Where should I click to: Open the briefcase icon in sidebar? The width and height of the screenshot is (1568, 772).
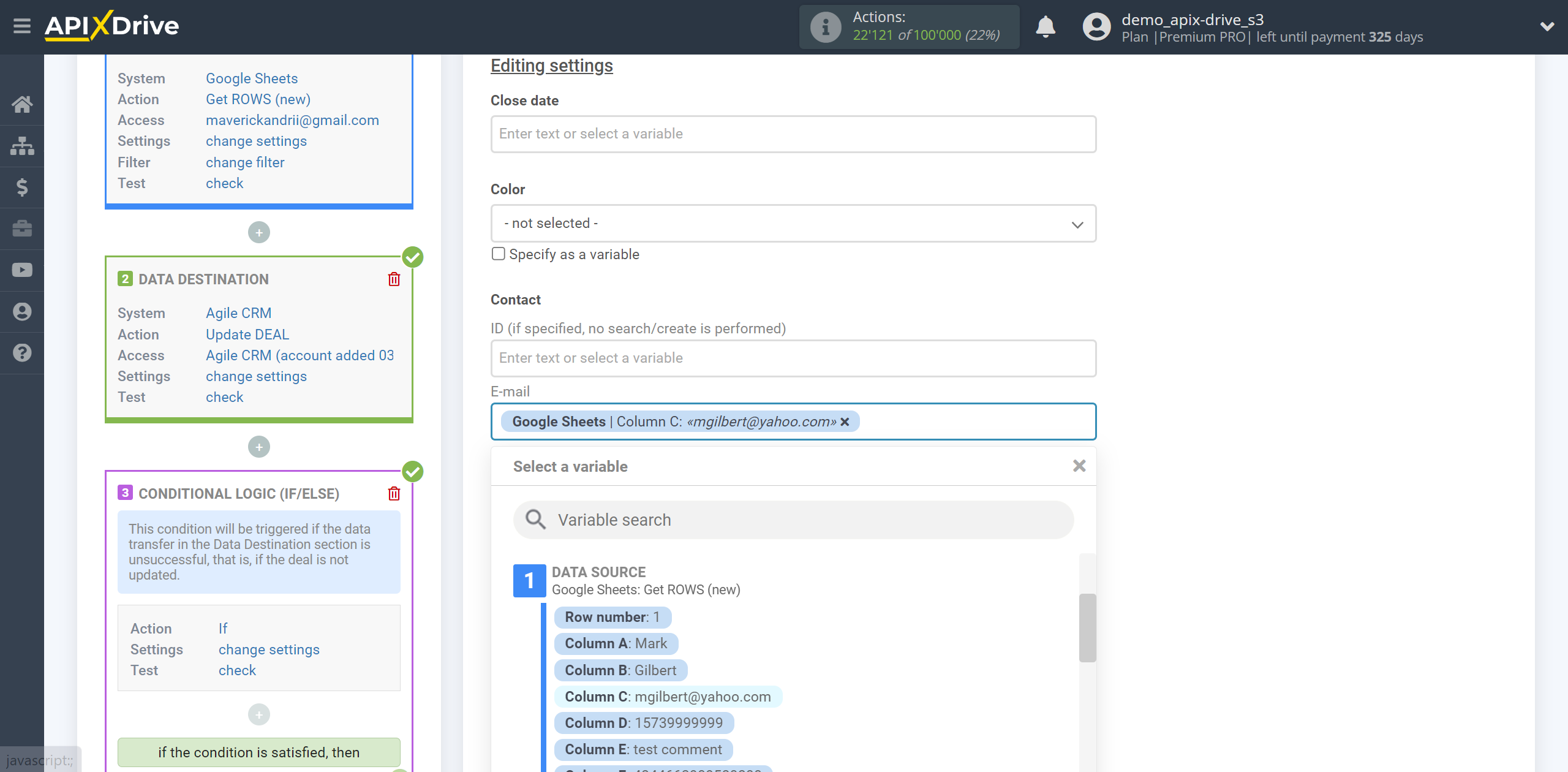(x=22, y=229)
